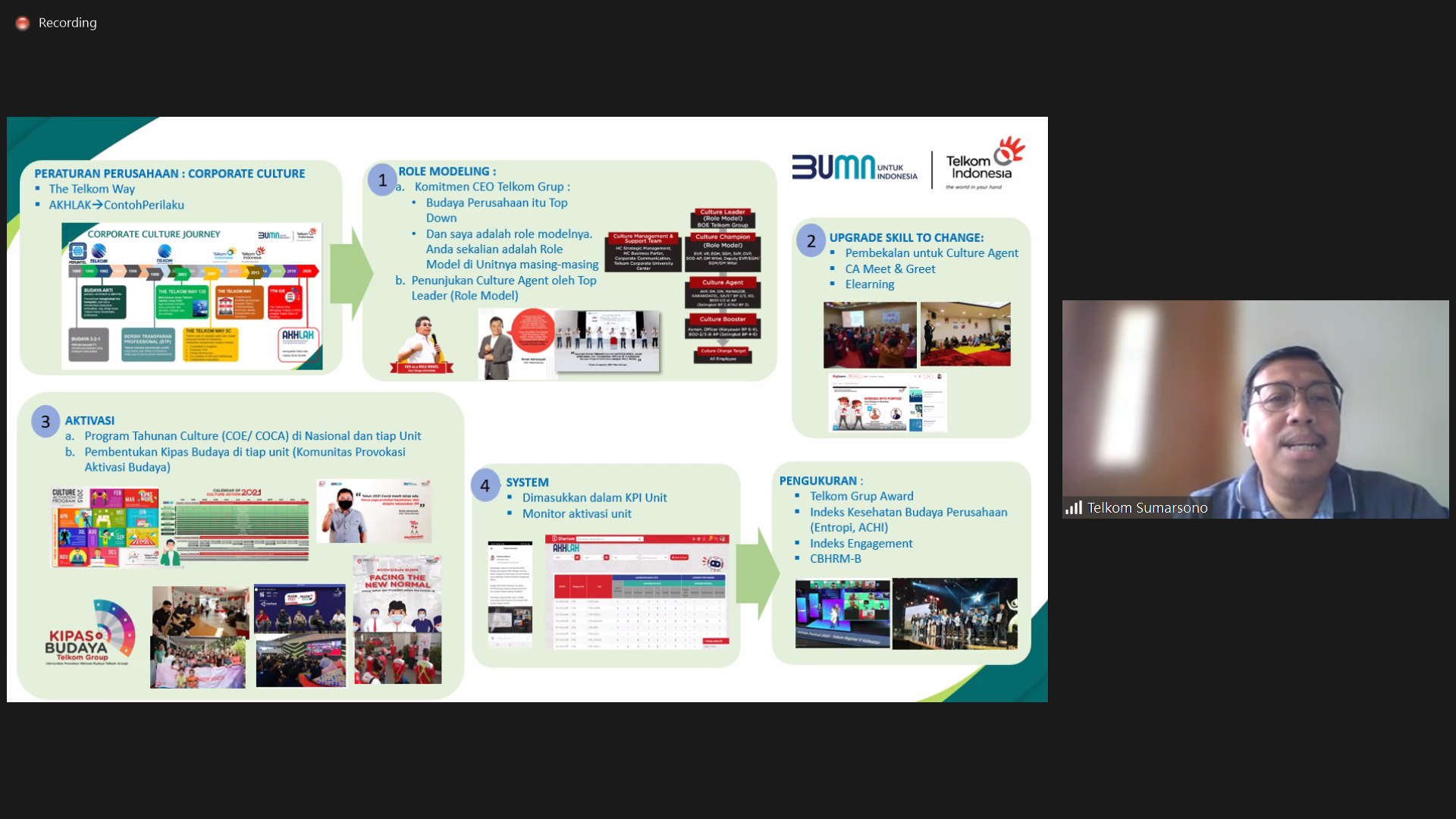1456x819 pixels.
Task: Click the Corporate Culture Journey image
Action: [x=191, y=296]
